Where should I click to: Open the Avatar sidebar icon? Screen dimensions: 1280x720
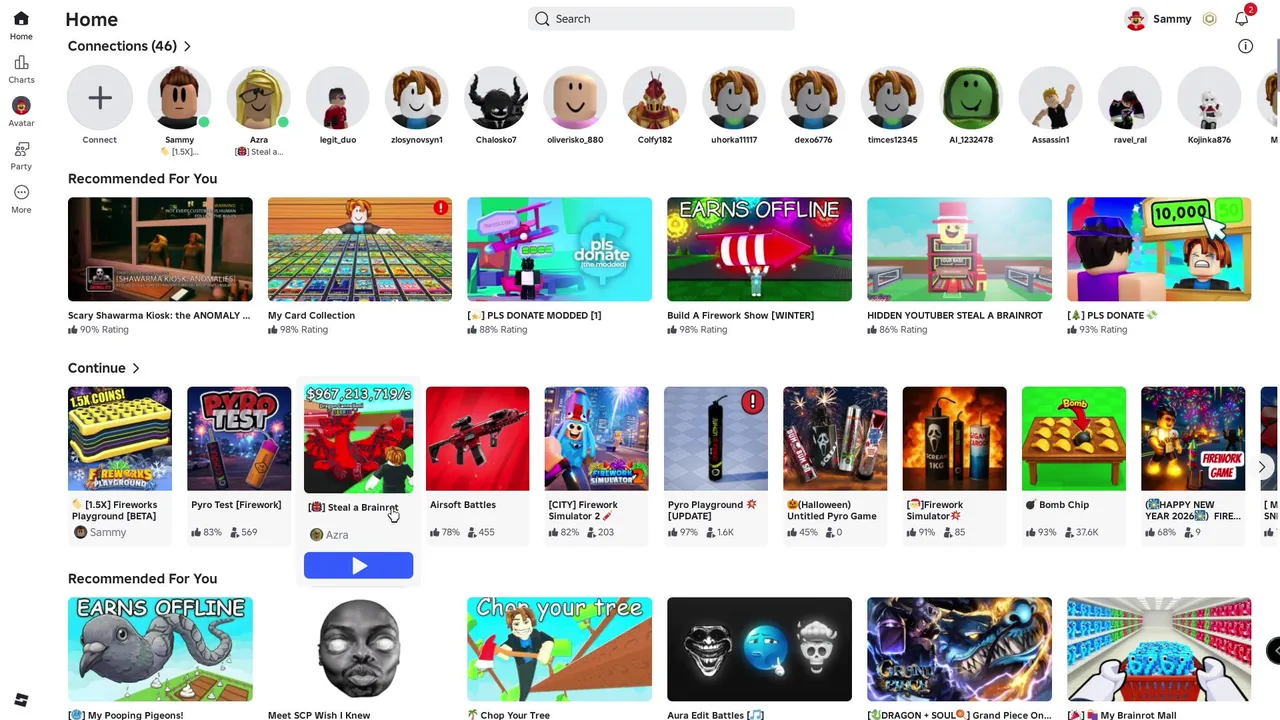(21, 112)
